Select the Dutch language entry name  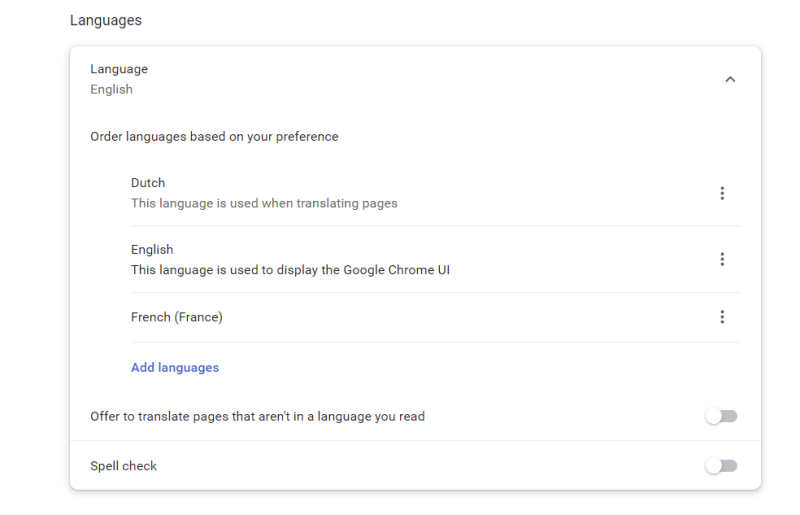(148, 183)
